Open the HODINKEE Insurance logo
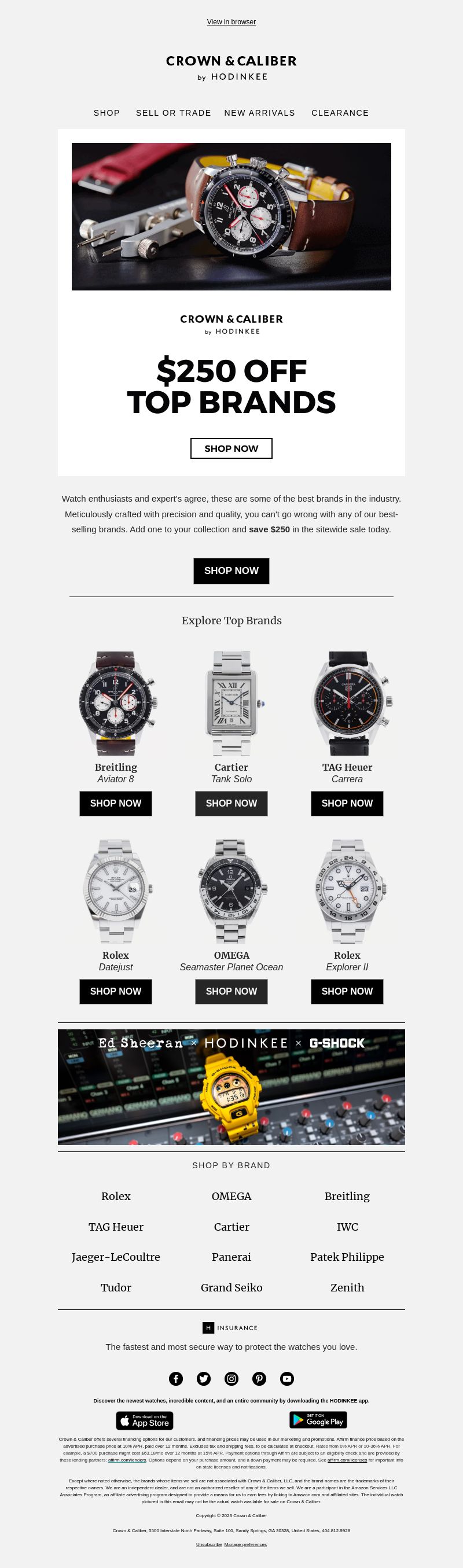Image resolution: width=463 pixels, height=1568 pixels. 230,1327
